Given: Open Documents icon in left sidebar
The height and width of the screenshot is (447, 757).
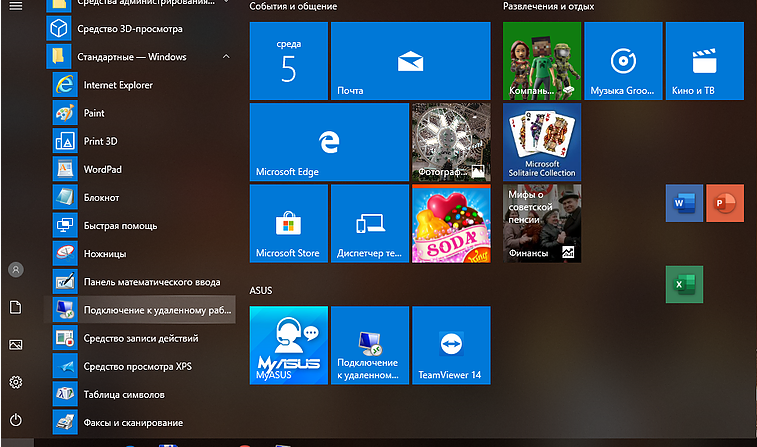Looking at the screenshot, I should (x=16, y=307).
